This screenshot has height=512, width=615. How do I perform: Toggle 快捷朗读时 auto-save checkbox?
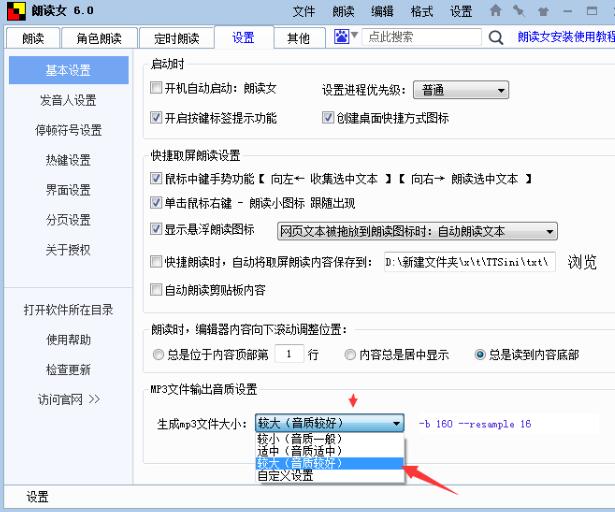click(156, 261)
